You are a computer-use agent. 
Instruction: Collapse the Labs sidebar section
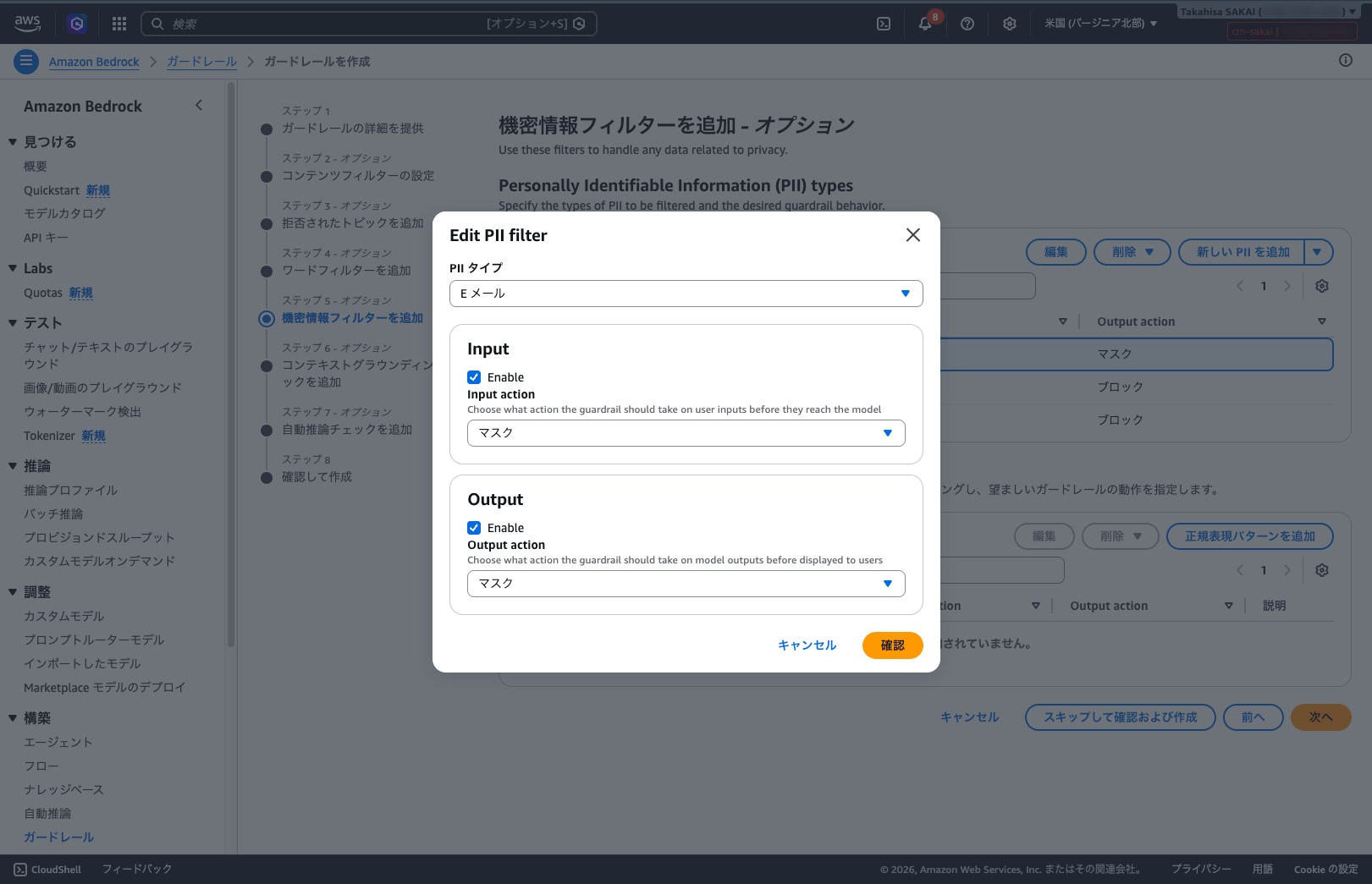(x=13, y=268)
